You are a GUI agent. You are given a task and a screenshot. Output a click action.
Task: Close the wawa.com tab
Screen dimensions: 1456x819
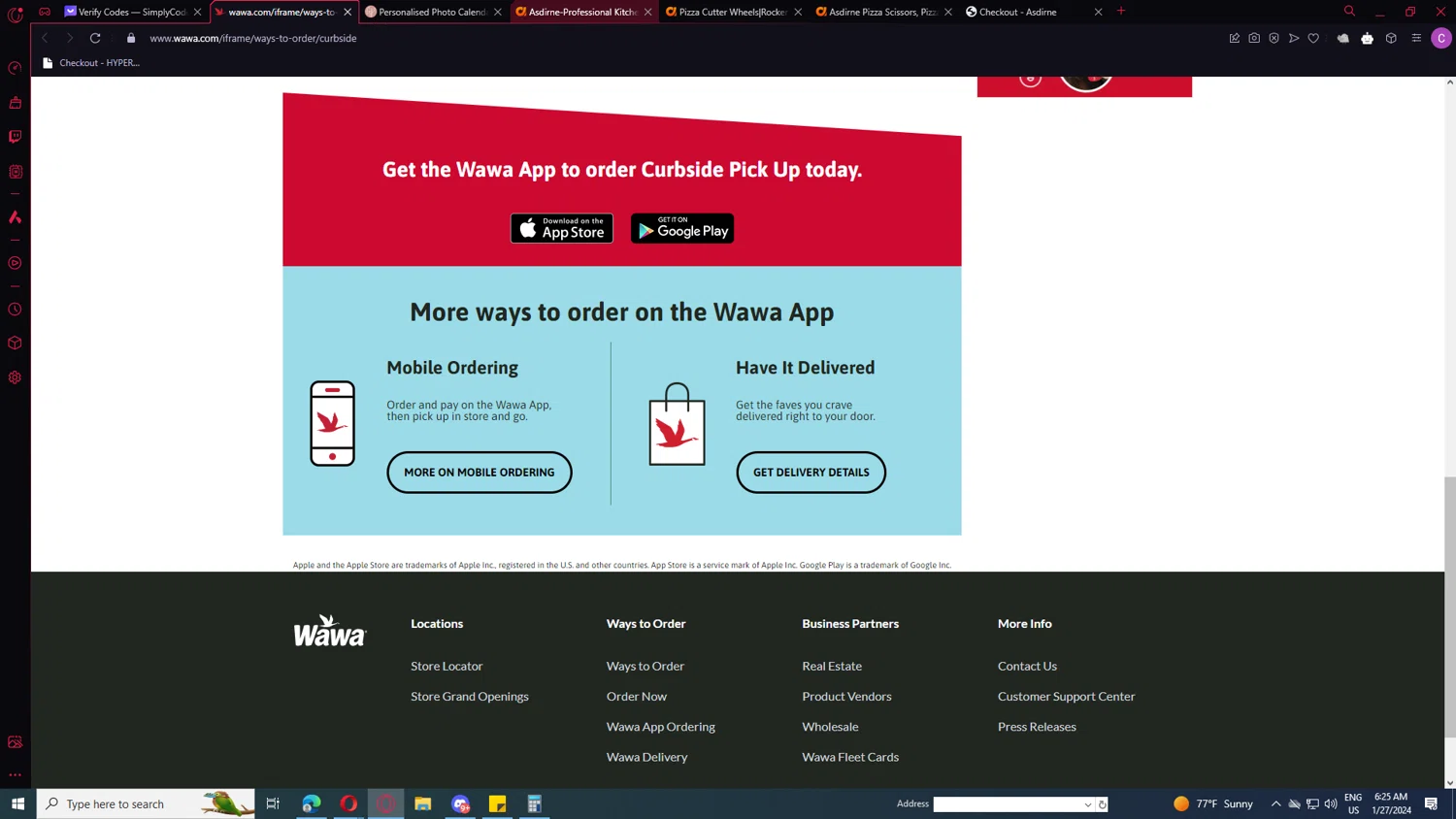tap(347, 12)
